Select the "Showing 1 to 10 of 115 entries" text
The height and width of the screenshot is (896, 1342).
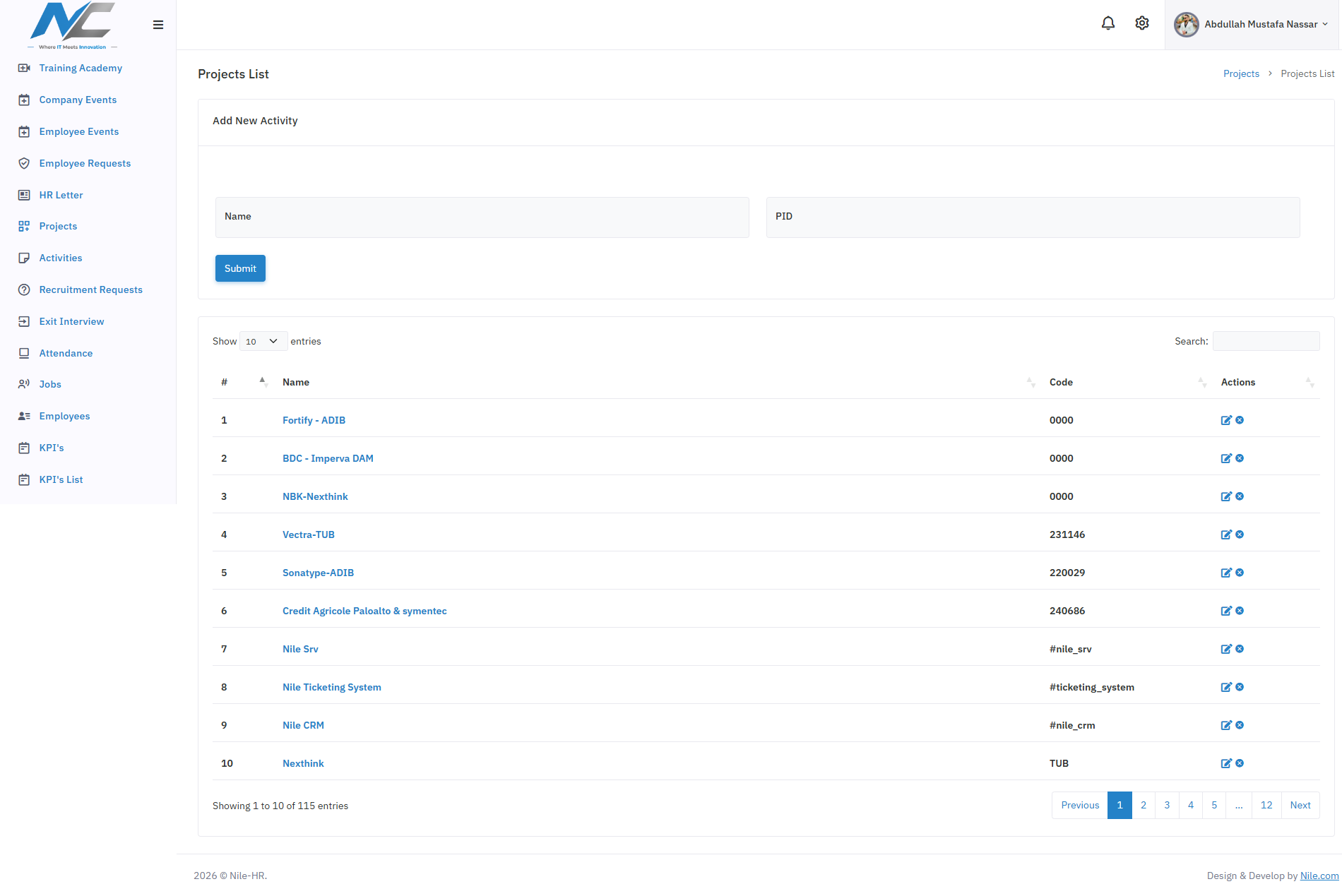pyautogui.click(x=280, y=806)
